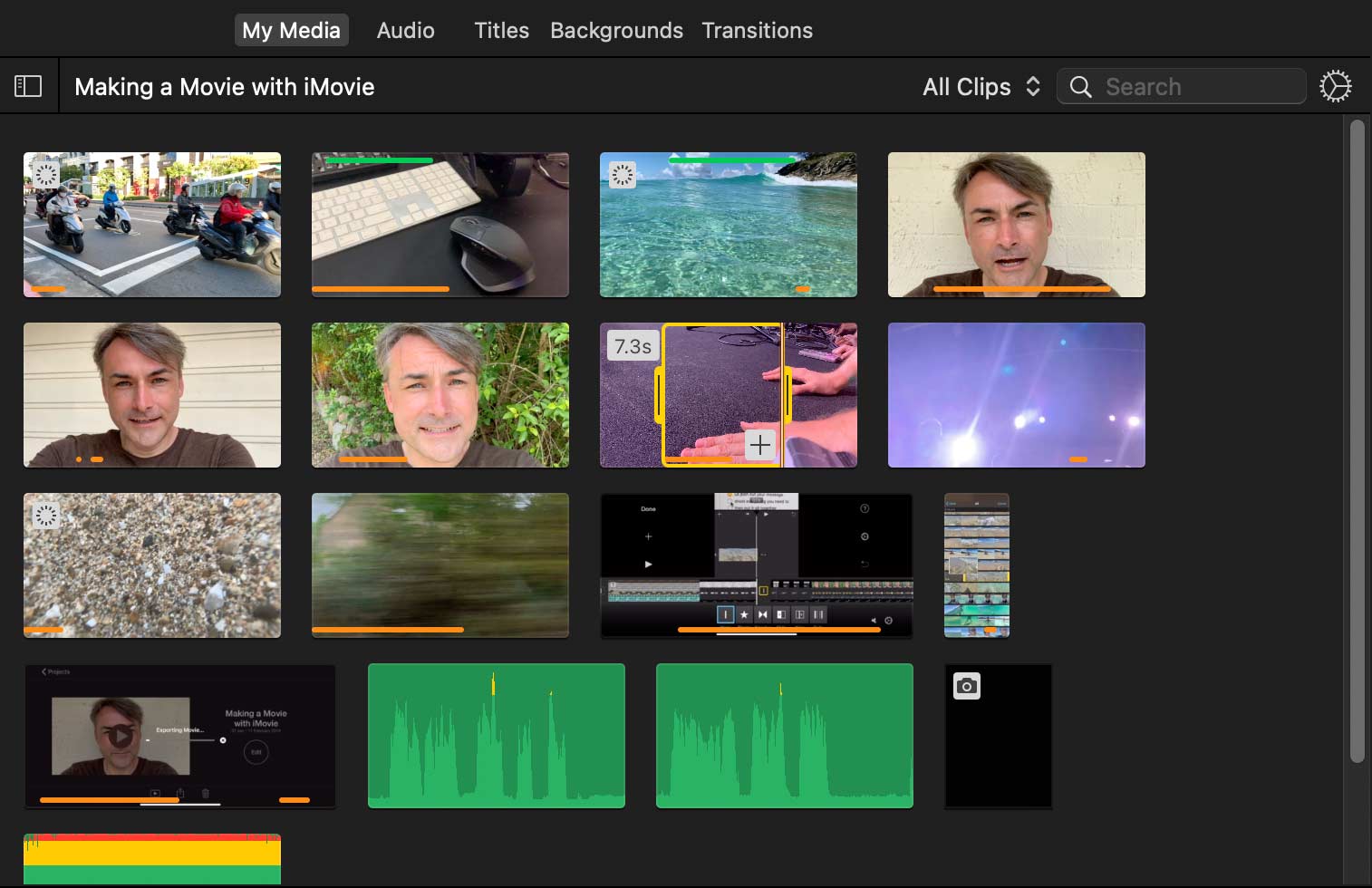Click the camera icon on the black photo clip

coord(967,686)
